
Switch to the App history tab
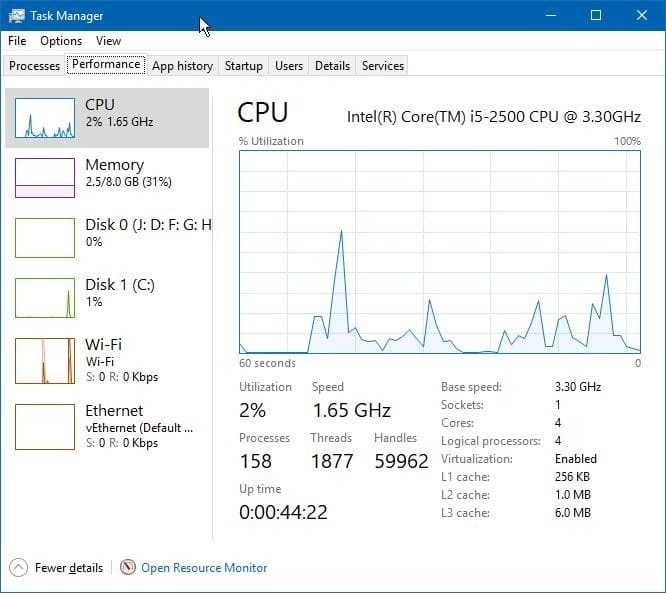coord(182,66)
